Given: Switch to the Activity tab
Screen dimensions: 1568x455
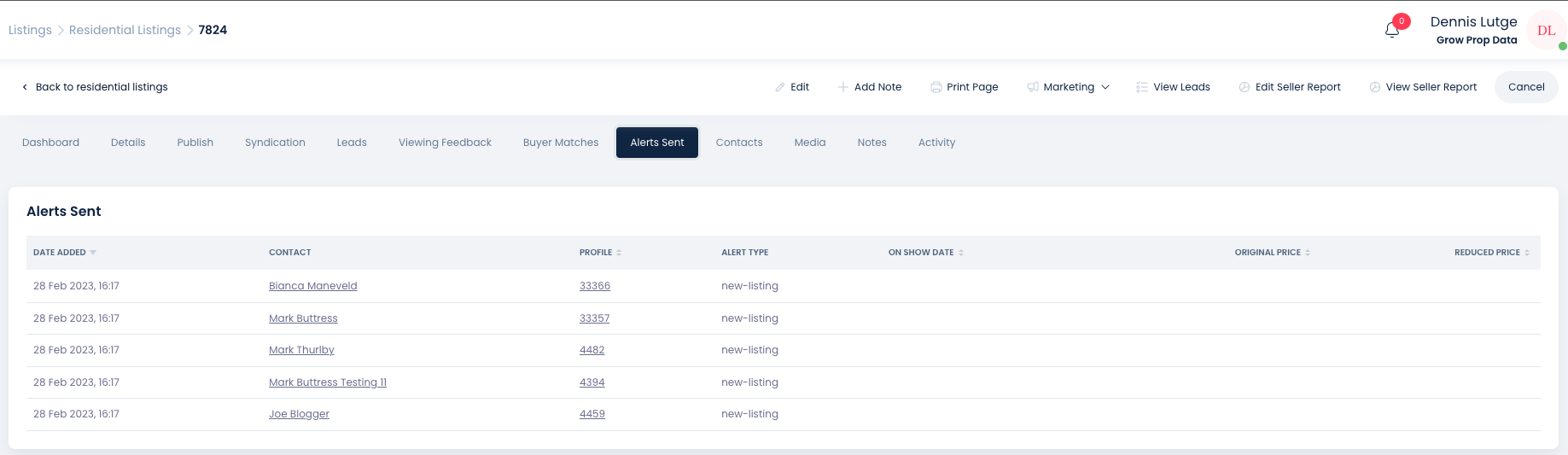Looking at the screenshot, I should coord(936,143).
